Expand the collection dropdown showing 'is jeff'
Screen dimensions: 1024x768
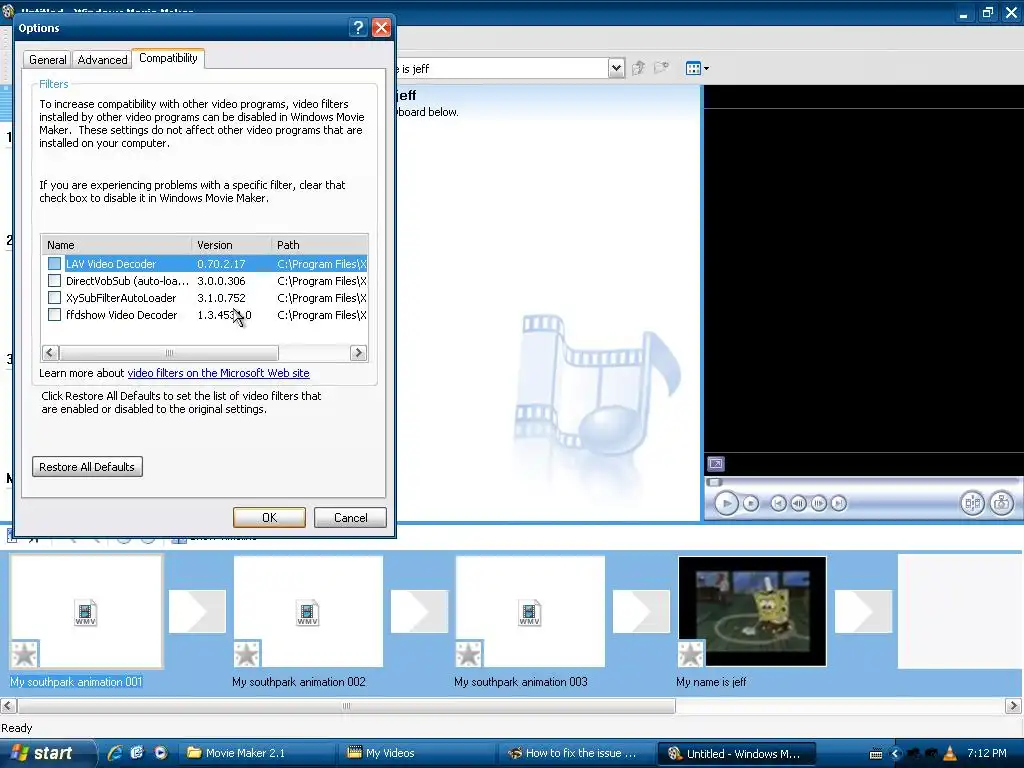[x=616, y=68]
